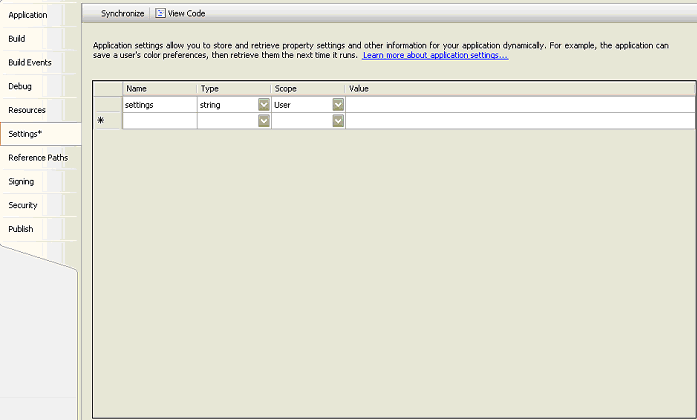Expand the Scope dropdown in the new row
This screenshot has width=697, height=420.
338,121
